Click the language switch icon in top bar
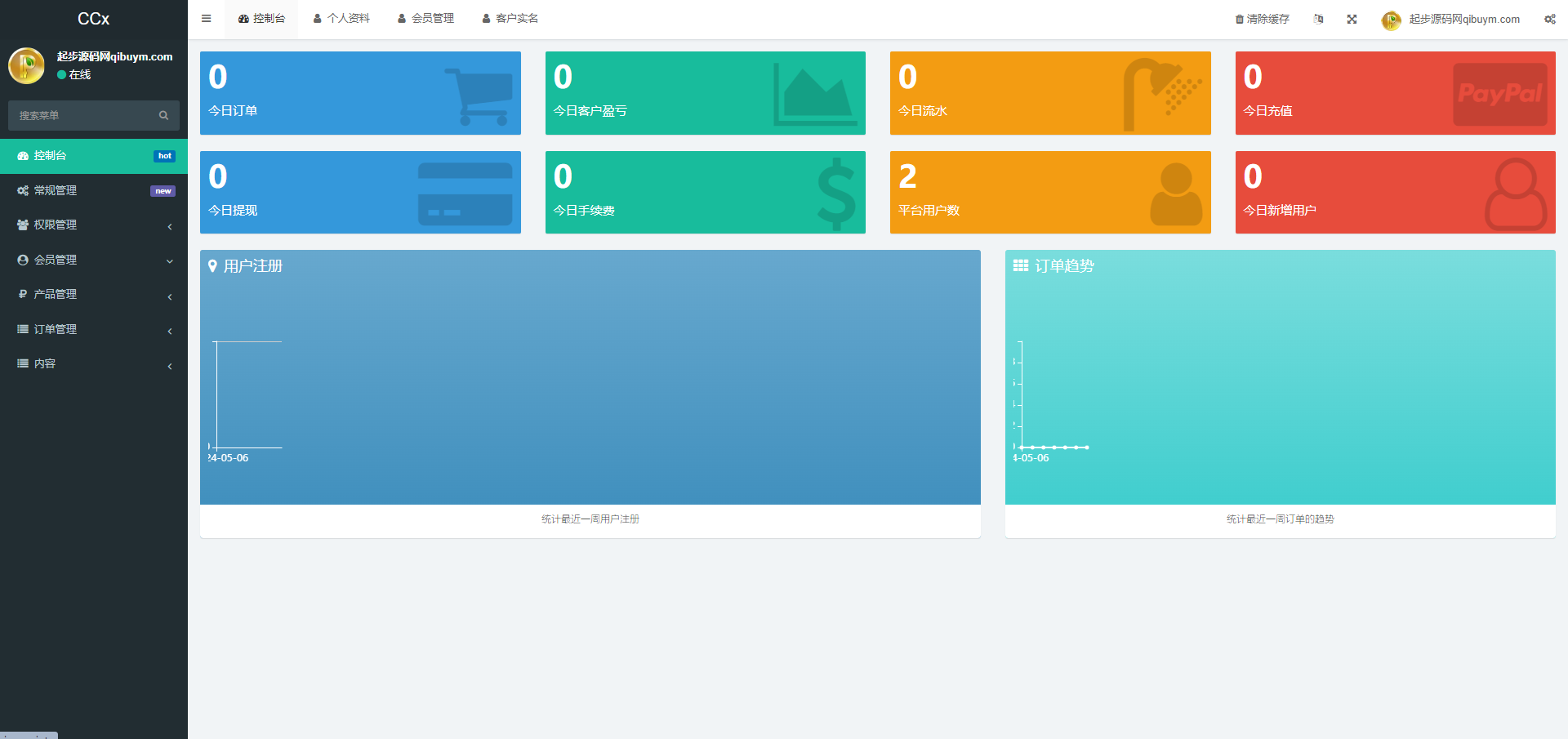The image size is (1568, 739). tap(1318, 19)
